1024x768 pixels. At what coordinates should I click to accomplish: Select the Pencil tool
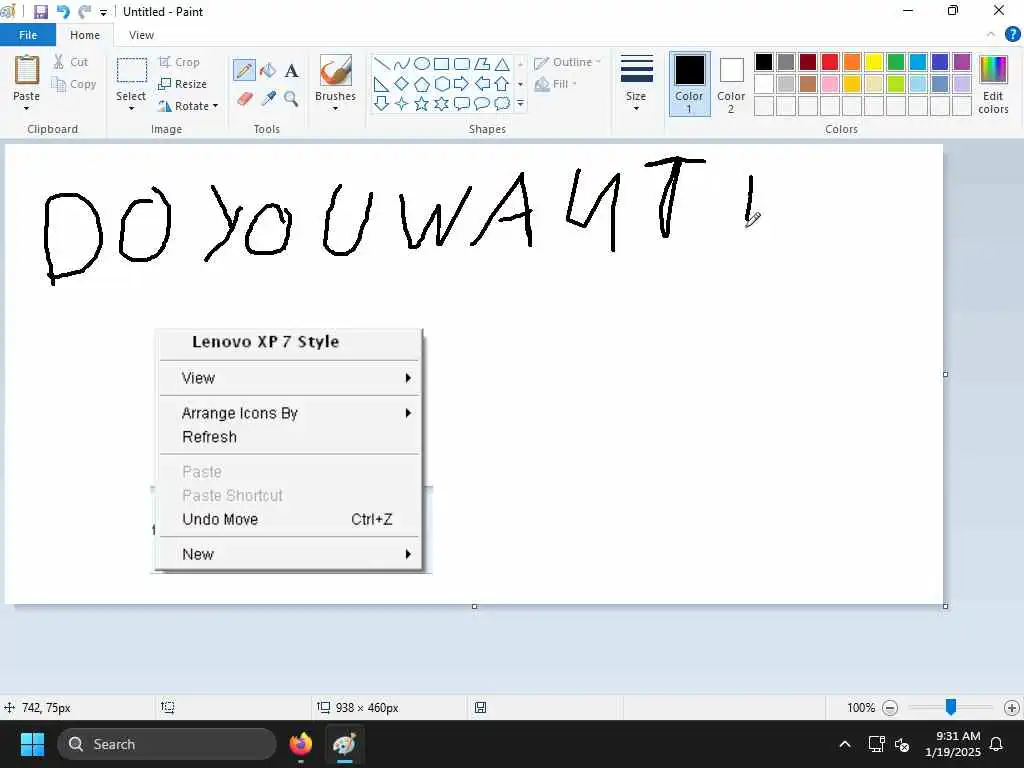point(244,70)
